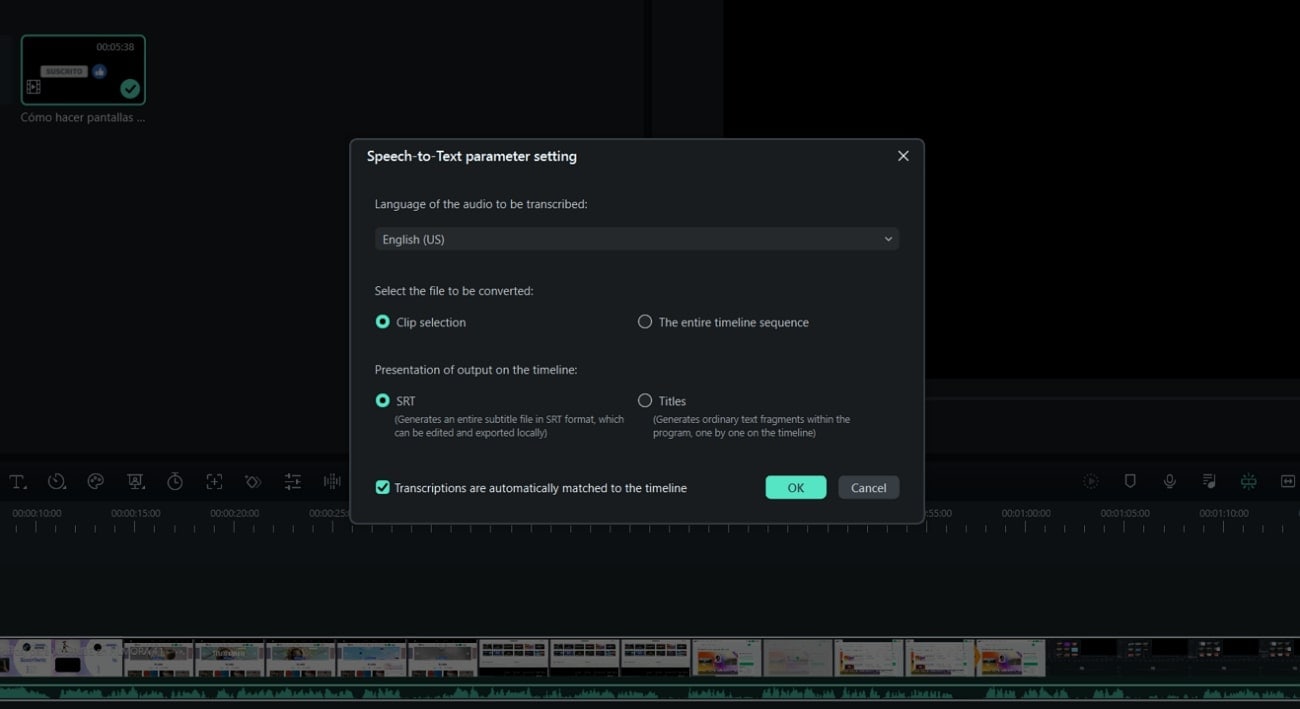
Task: Open the English (US) language dropdown
Action: 637,239
